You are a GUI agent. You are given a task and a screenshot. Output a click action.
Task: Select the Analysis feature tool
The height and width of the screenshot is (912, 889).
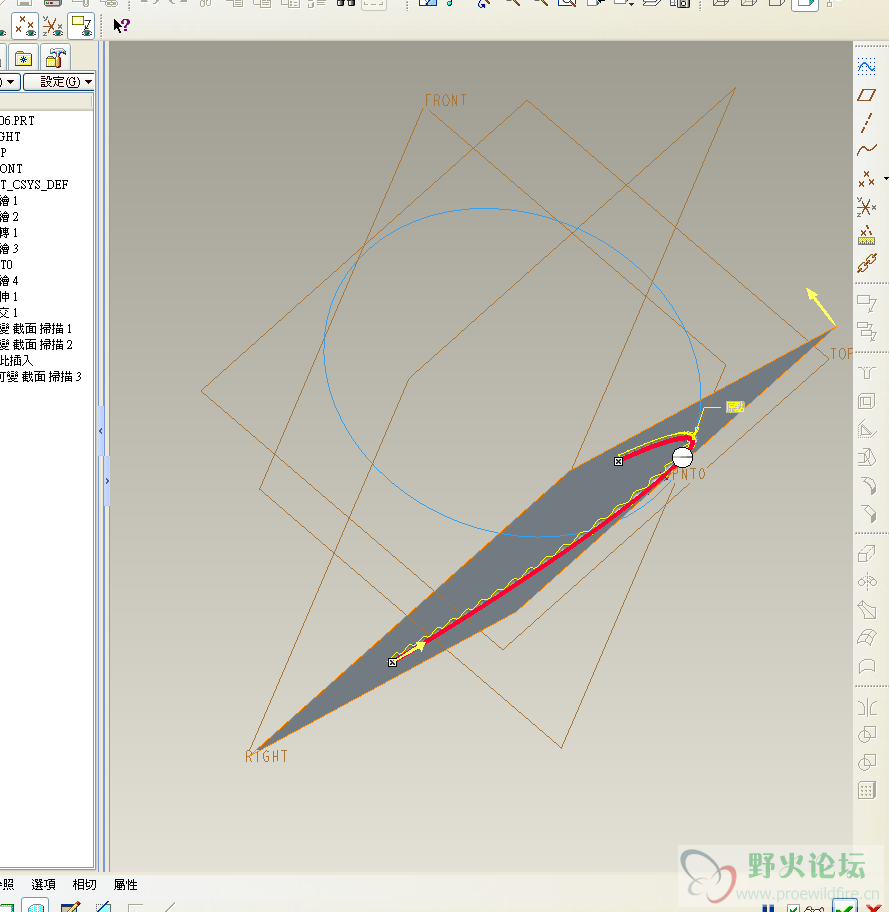tap(866, 236)
